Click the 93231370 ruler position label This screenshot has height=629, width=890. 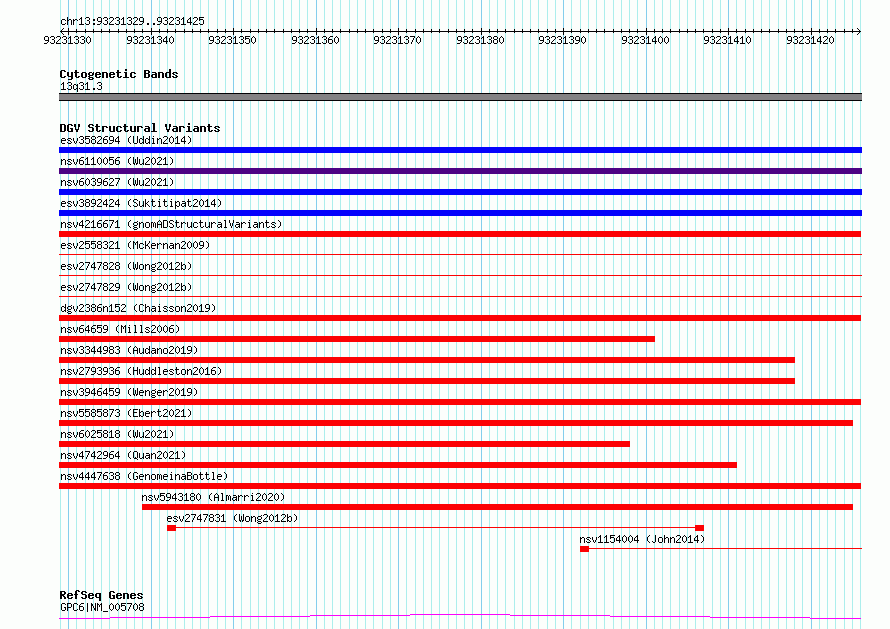point(397,40)
